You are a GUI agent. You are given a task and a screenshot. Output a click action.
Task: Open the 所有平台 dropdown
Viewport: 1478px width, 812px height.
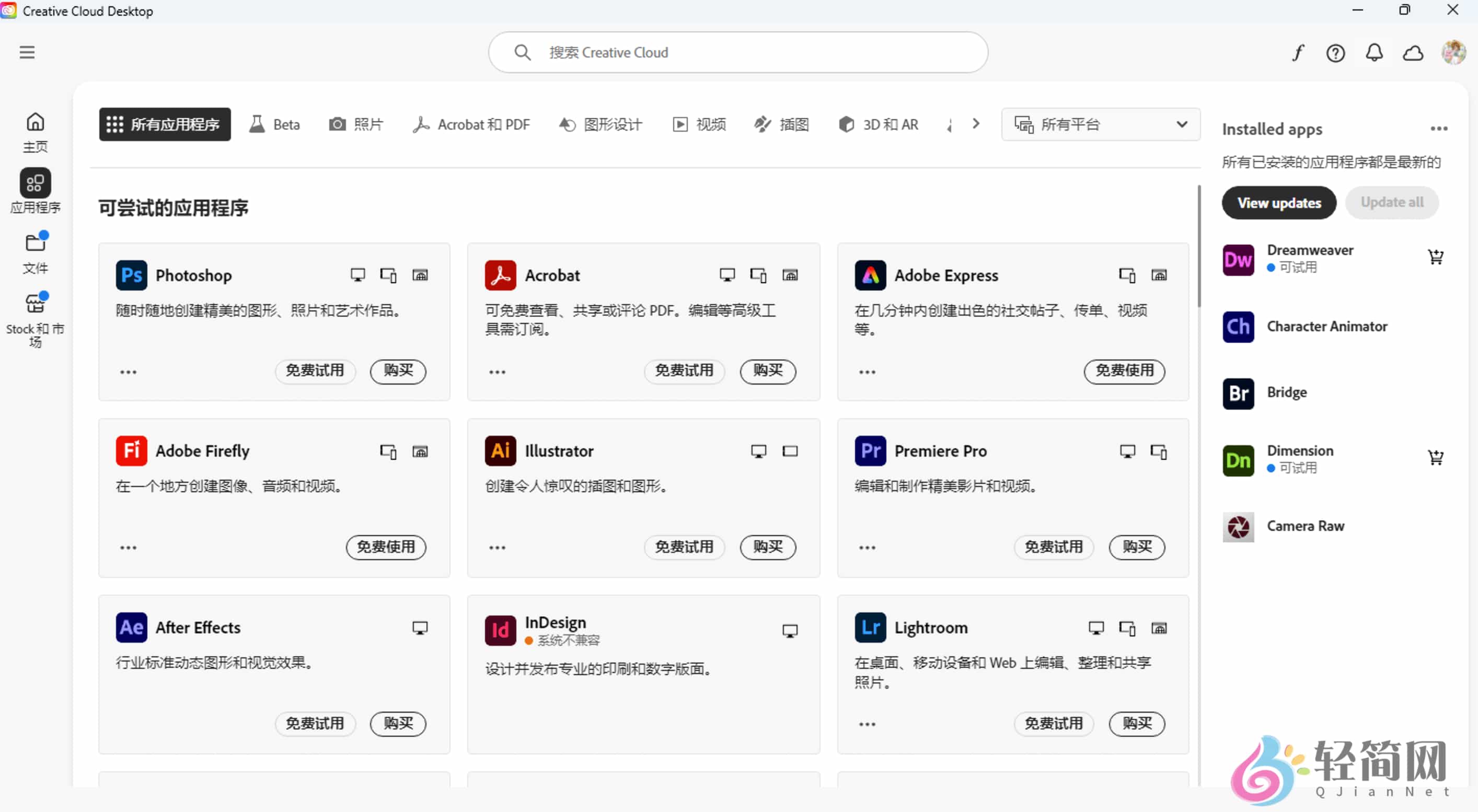point(1099,124)
